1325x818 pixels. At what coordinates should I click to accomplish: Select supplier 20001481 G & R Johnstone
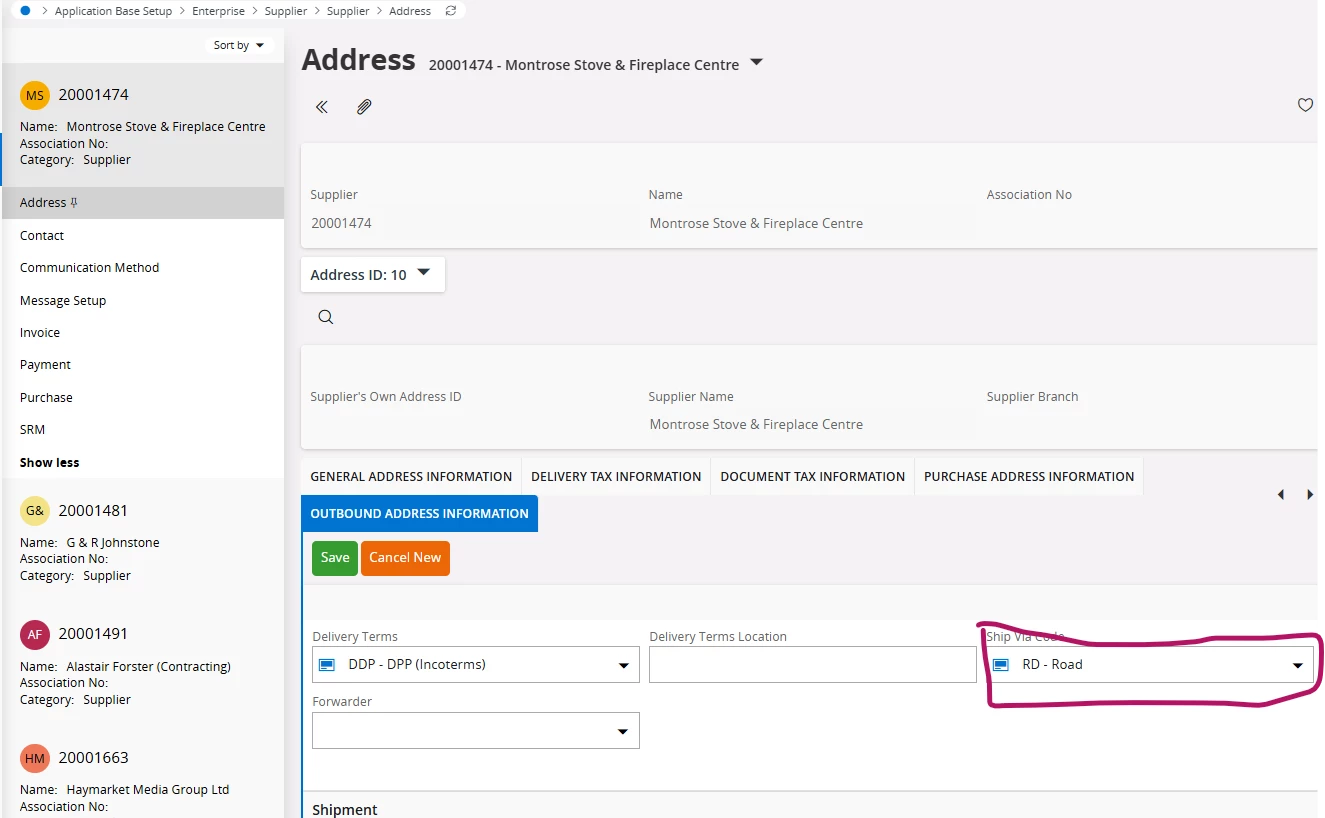(142, 541)
